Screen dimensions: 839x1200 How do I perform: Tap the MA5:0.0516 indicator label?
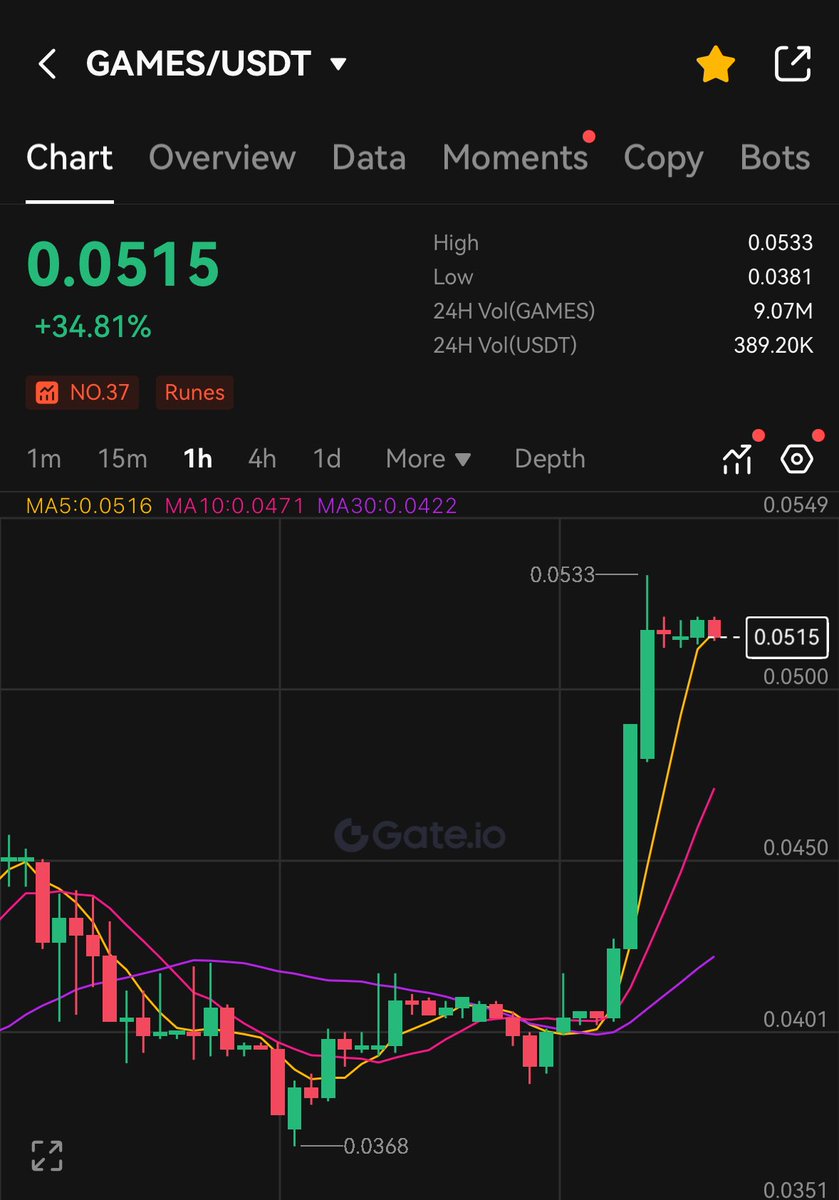[x=89, y=506]
